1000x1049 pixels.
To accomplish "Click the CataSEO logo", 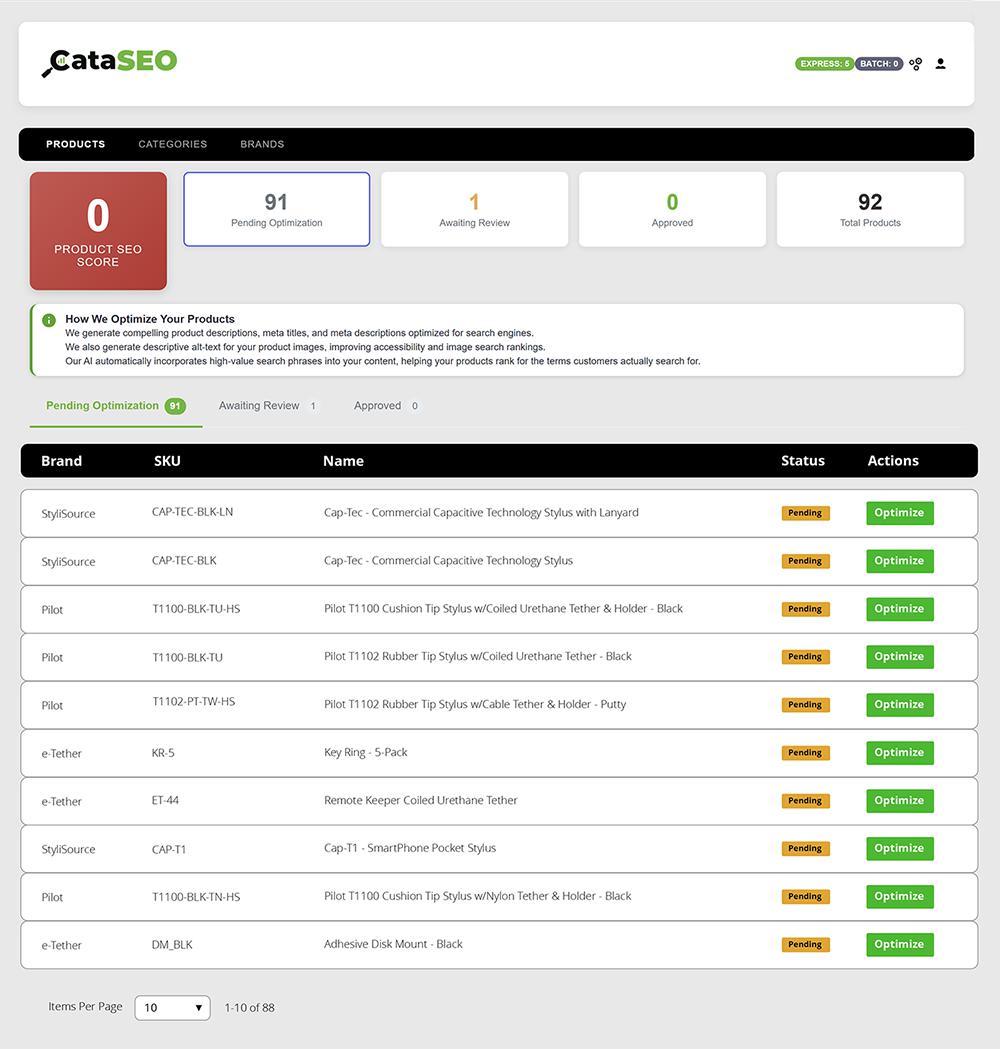I will [109, 62].
